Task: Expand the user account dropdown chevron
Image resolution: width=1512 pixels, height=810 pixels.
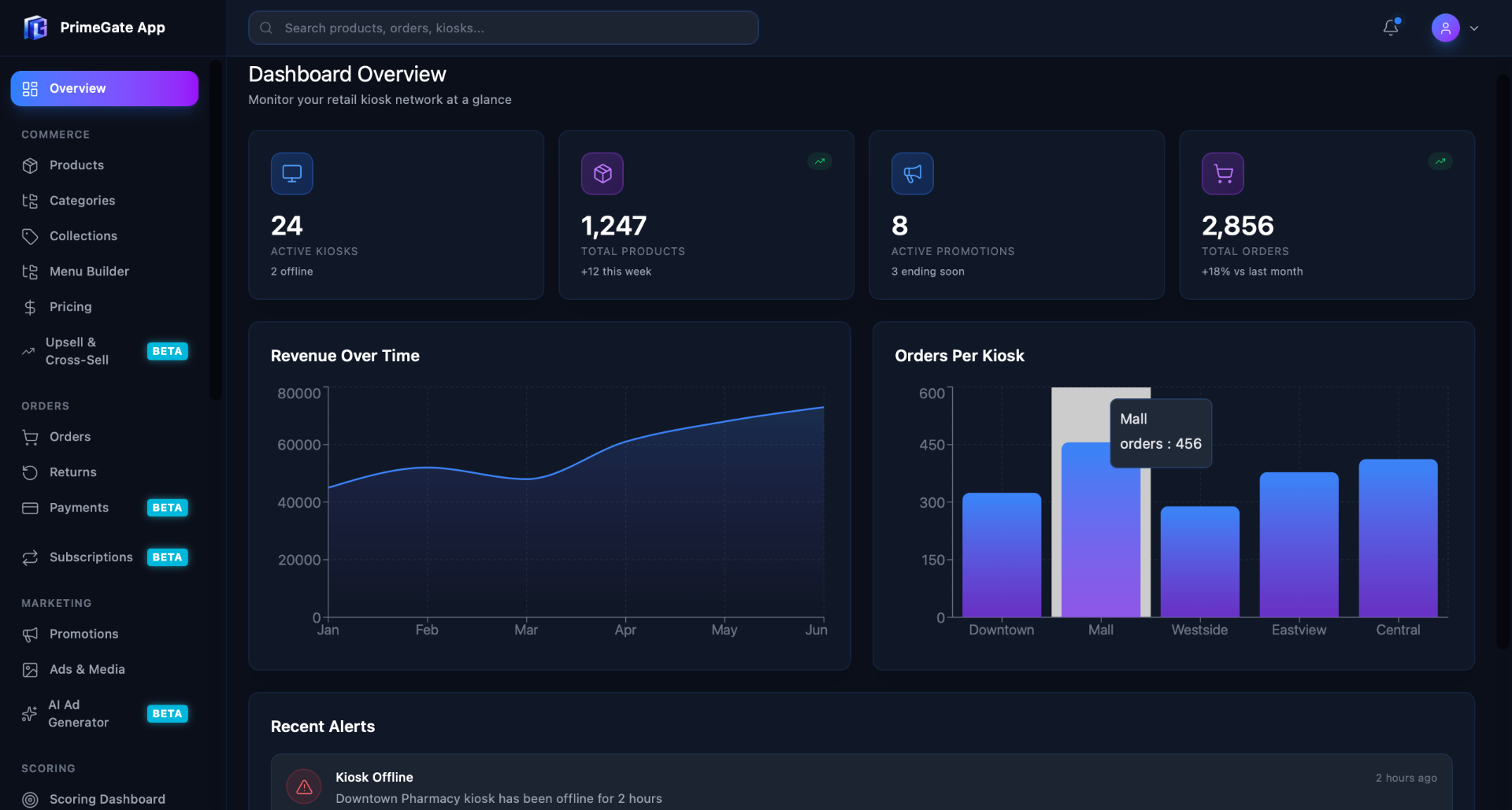Action: [x=1474, y=28]
